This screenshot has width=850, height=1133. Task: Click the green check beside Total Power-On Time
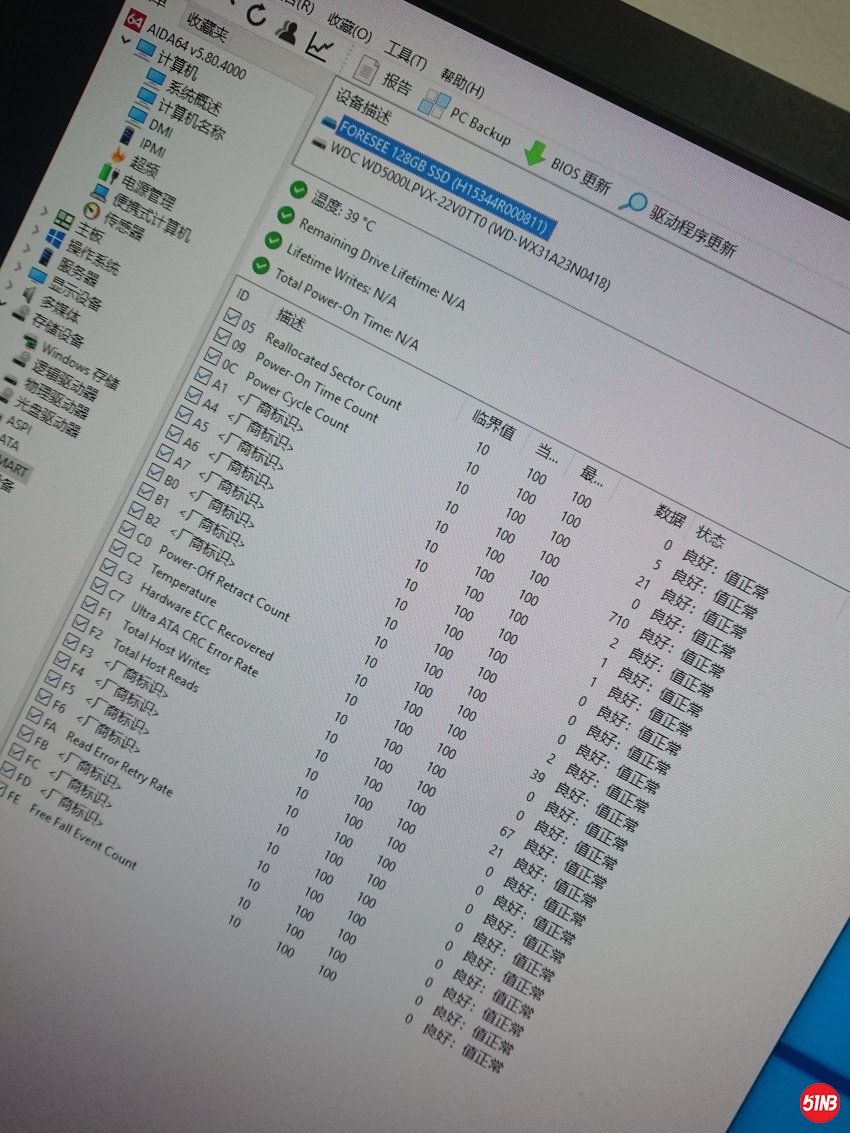259,265
